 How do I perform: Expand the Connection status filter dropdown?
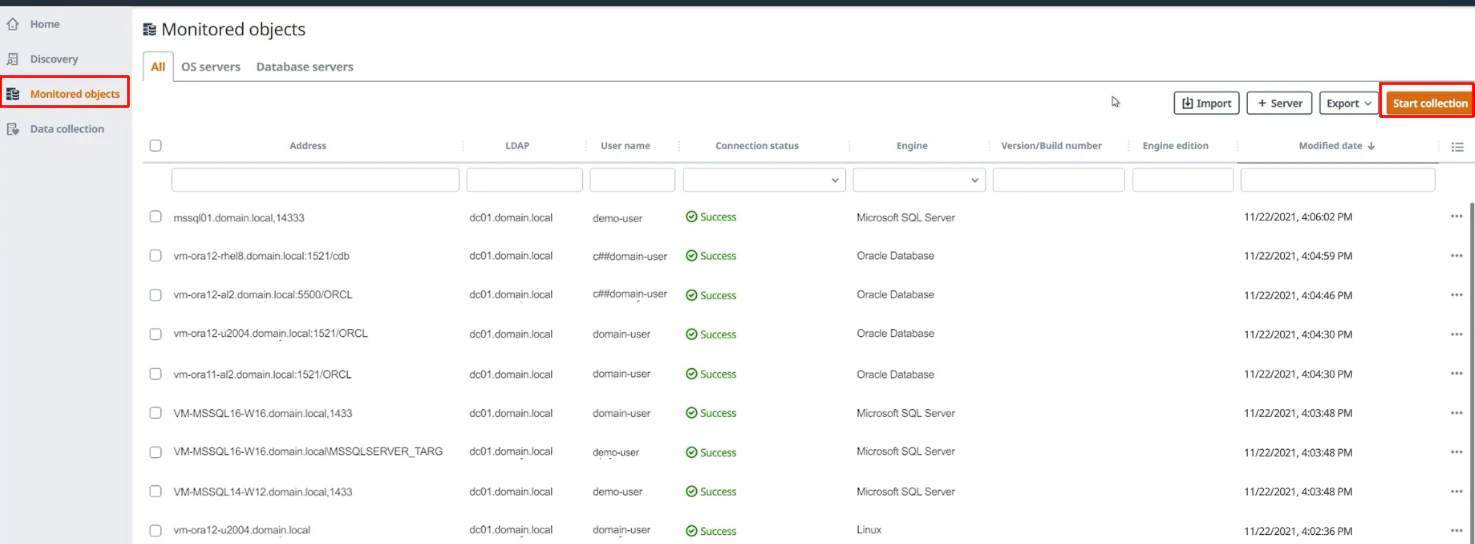(x=764, y=180)
